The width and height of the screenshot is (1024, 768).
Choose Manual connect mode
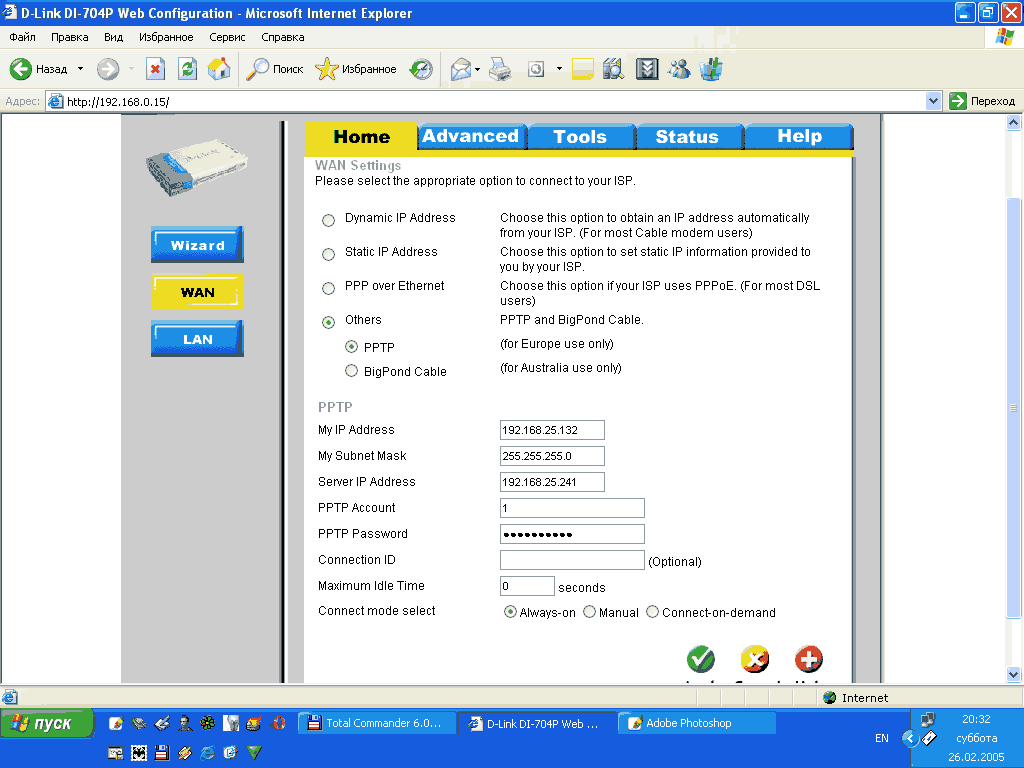(x=589, y=612)
